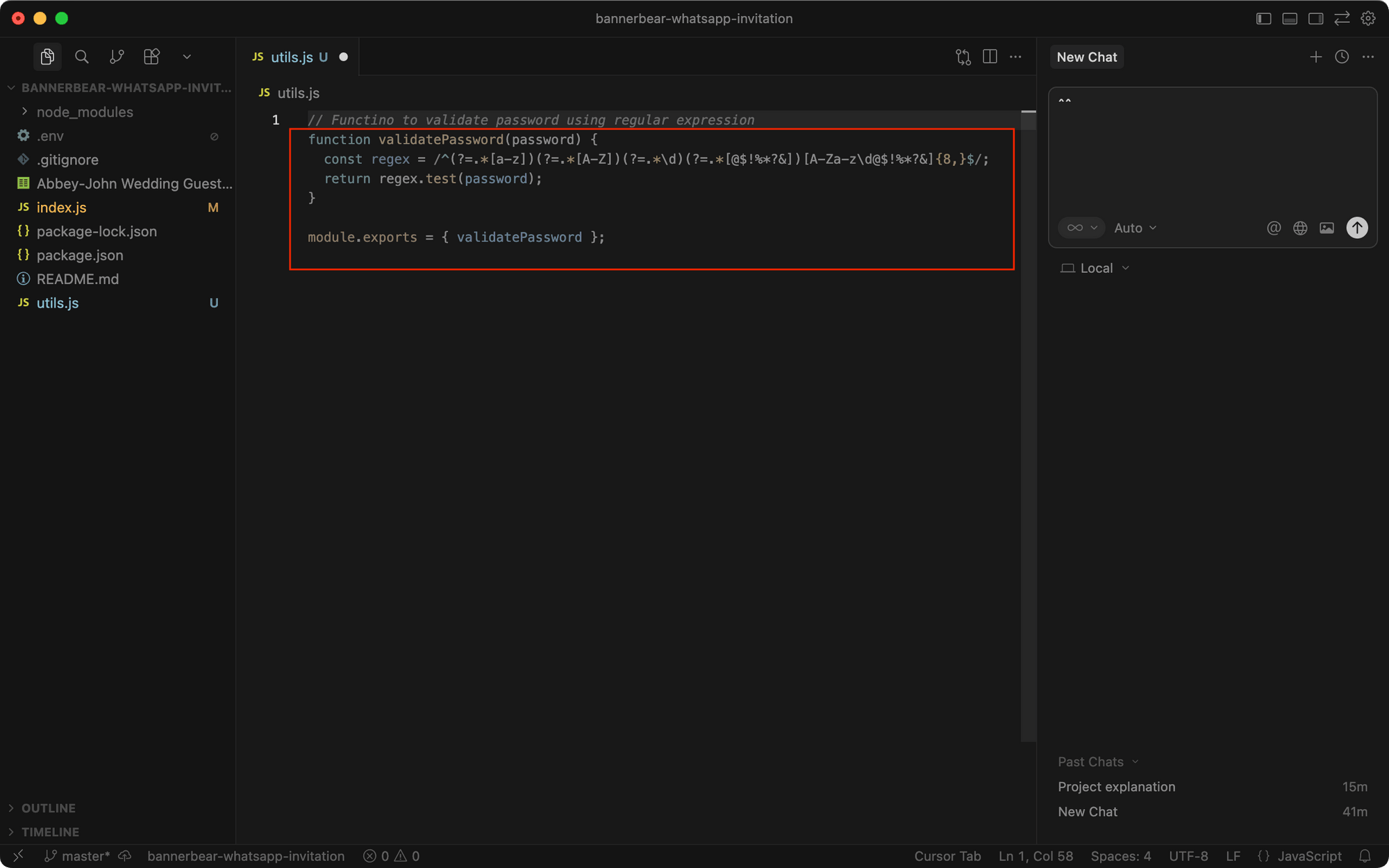Toggle the infinity context pill
This screenshot has height=868, width=1389.
coord(1081,228)
